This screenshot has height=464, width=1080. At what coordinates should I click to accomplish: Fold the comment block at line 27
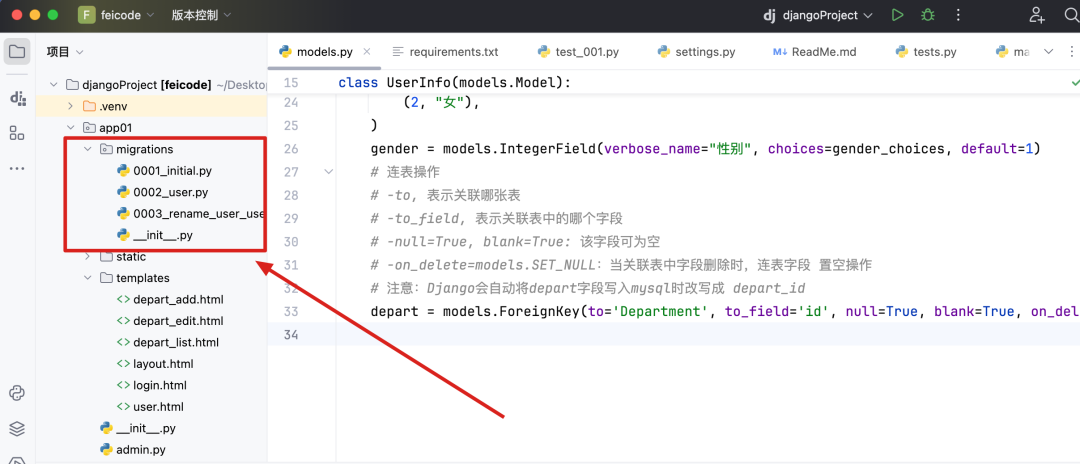point(328,171)
